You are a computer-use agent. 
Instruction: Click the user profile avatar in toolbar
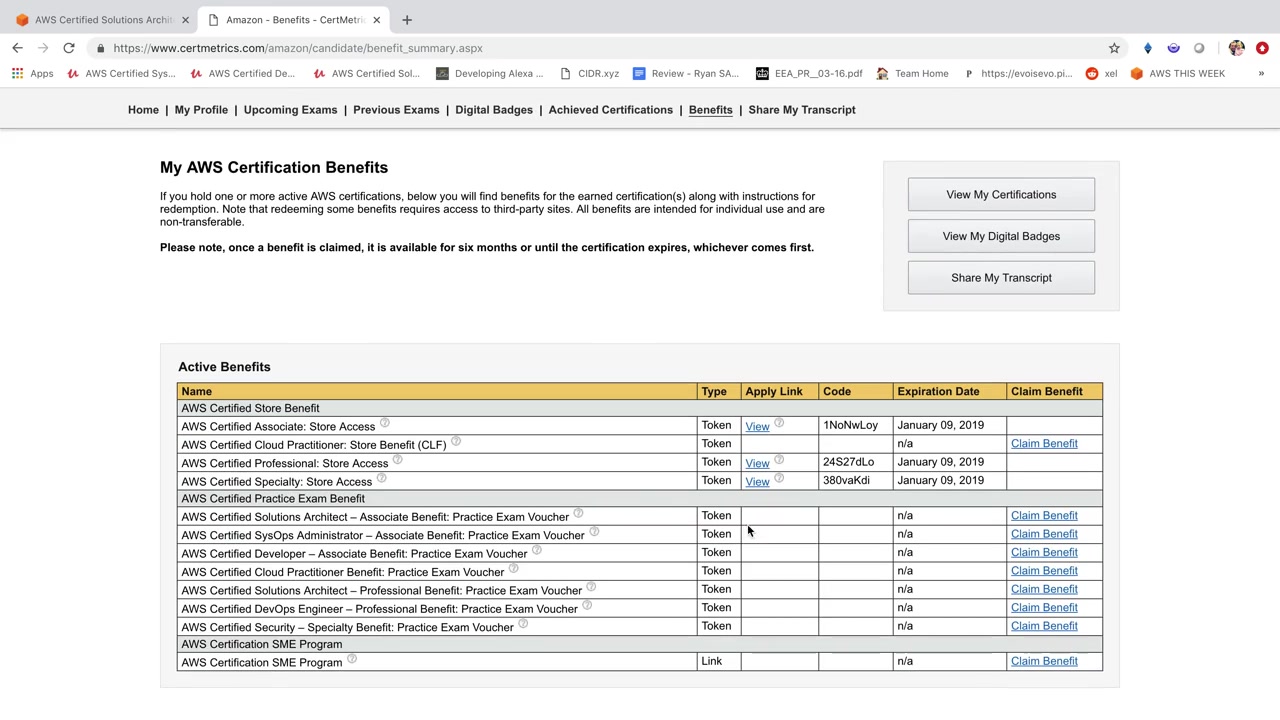(1237, 48)
